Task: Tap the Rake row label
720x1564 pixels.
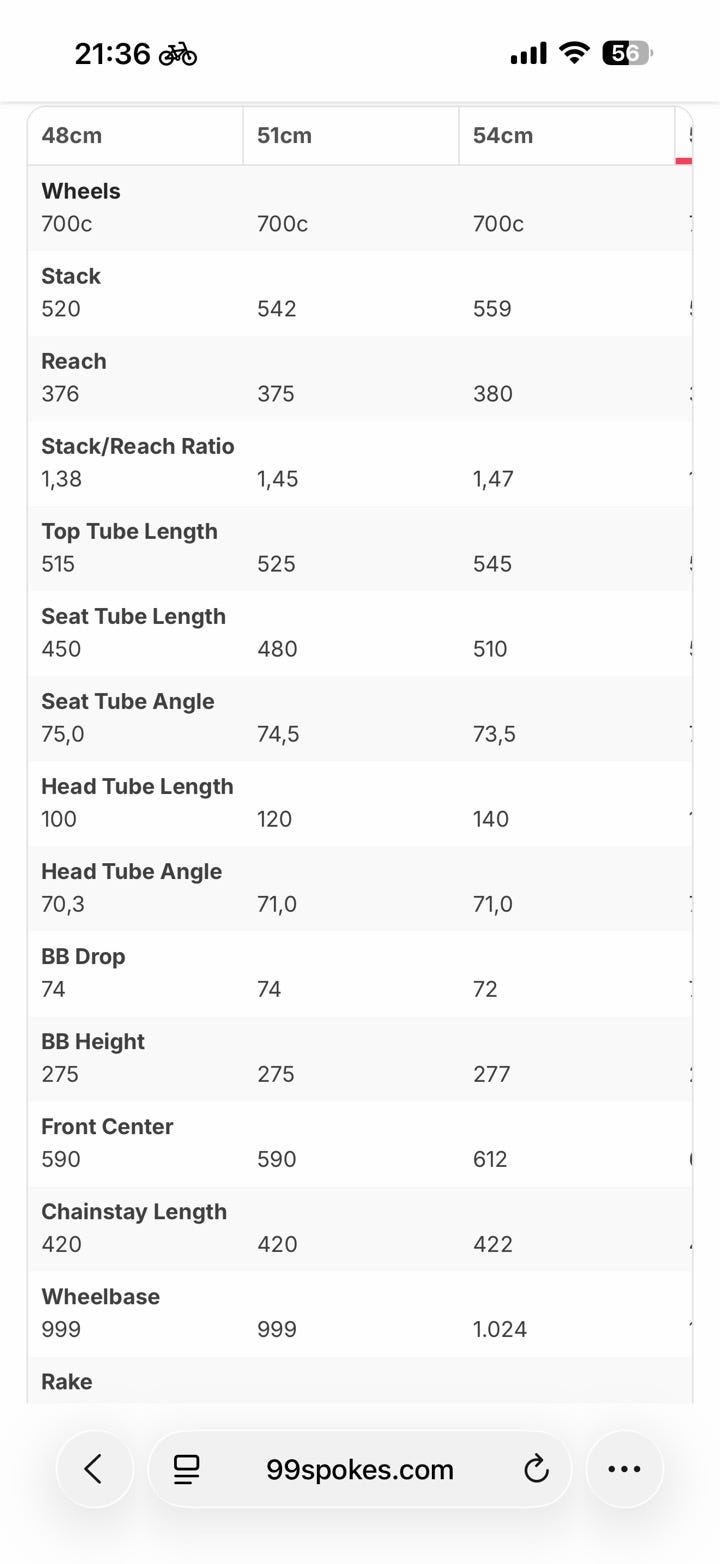Action: 67,1381
